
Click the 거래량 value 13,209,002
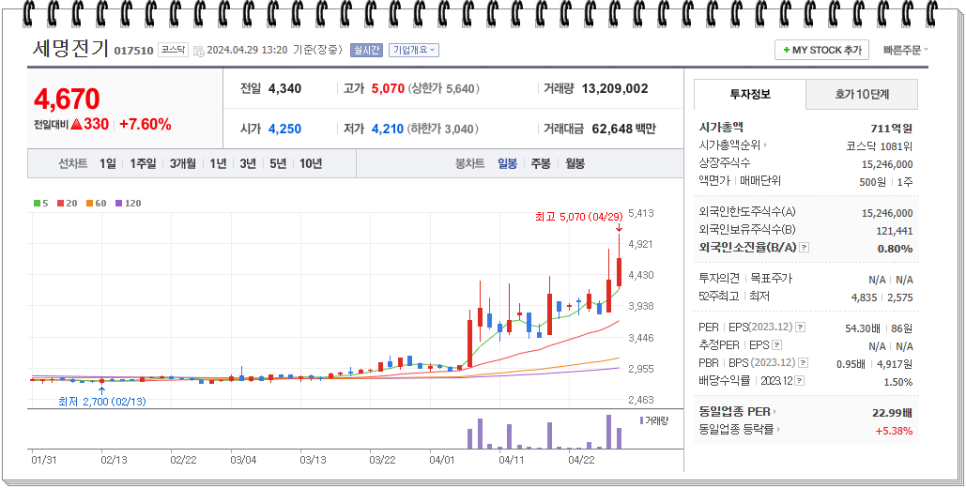coord(615,89)
